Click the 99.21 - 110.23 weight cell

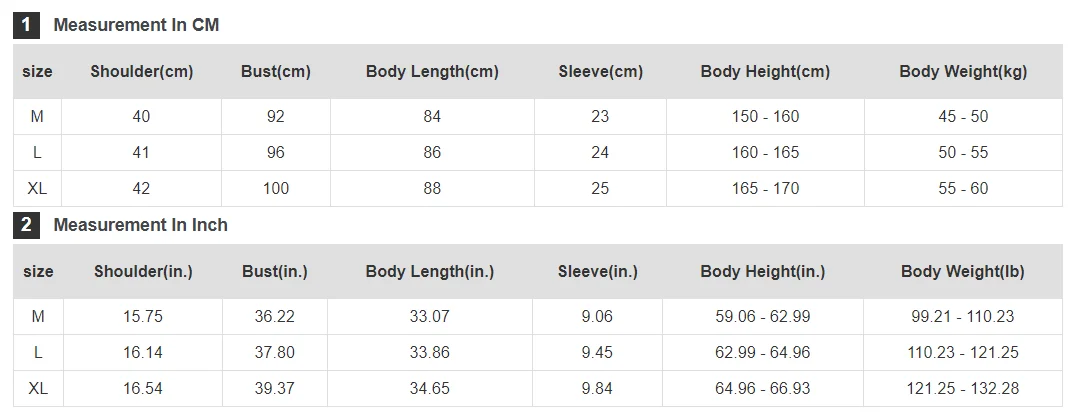tap(963, 316)
